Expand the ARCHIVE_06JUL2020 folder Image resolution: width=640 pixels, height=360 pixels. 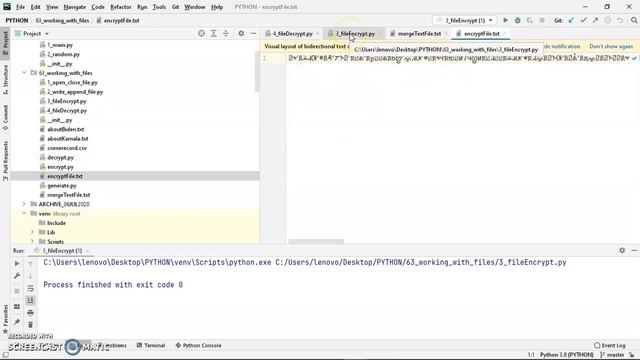[x=24, y=204]
